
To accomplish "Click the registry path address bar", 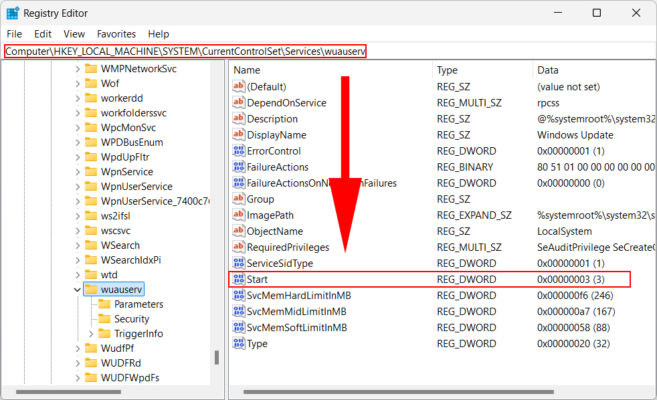I will click(x=185, y=51).
